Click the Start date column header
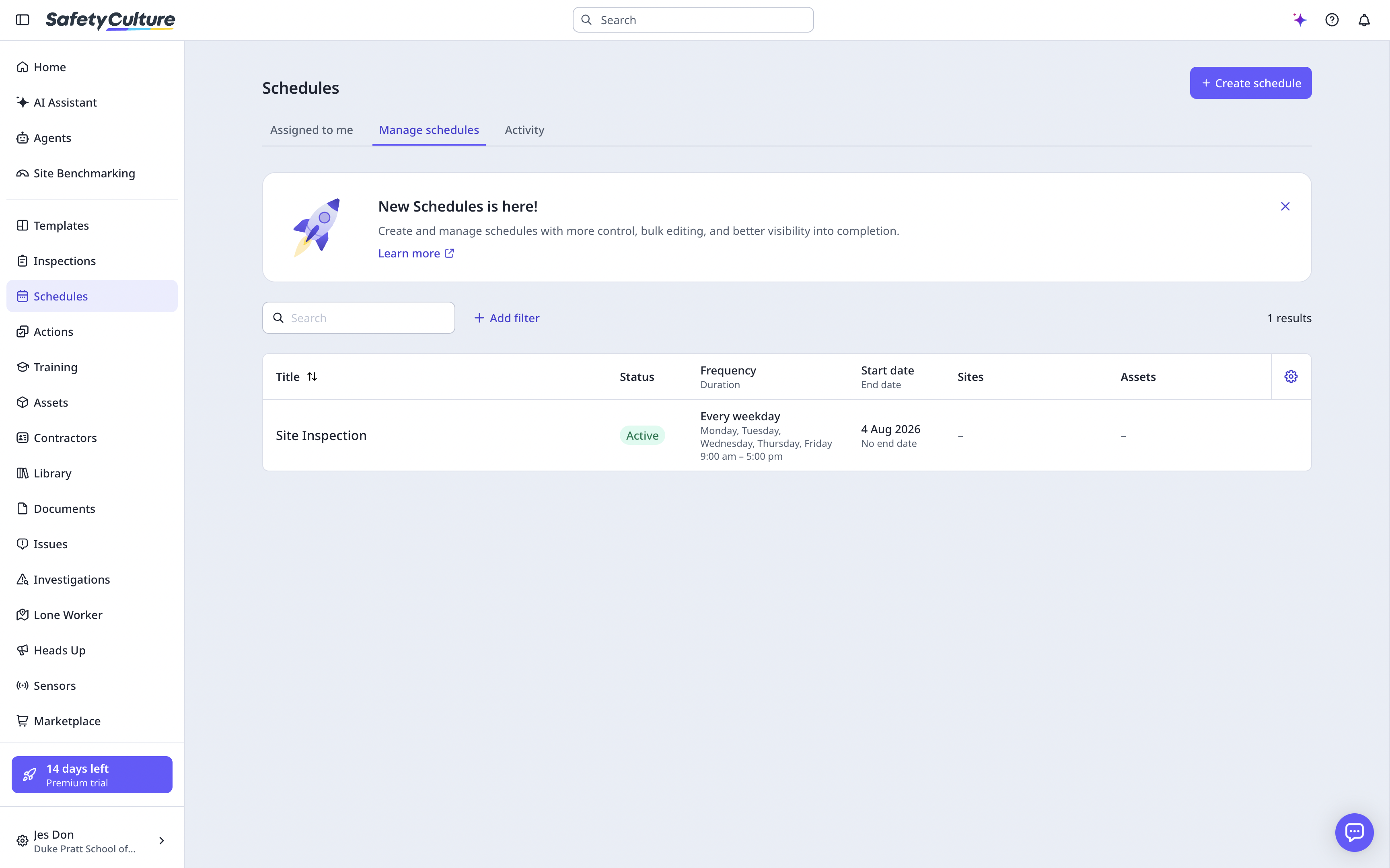The height and width of the screenshot is (868, 1390). pyautogui.click(x=887, y=371)
